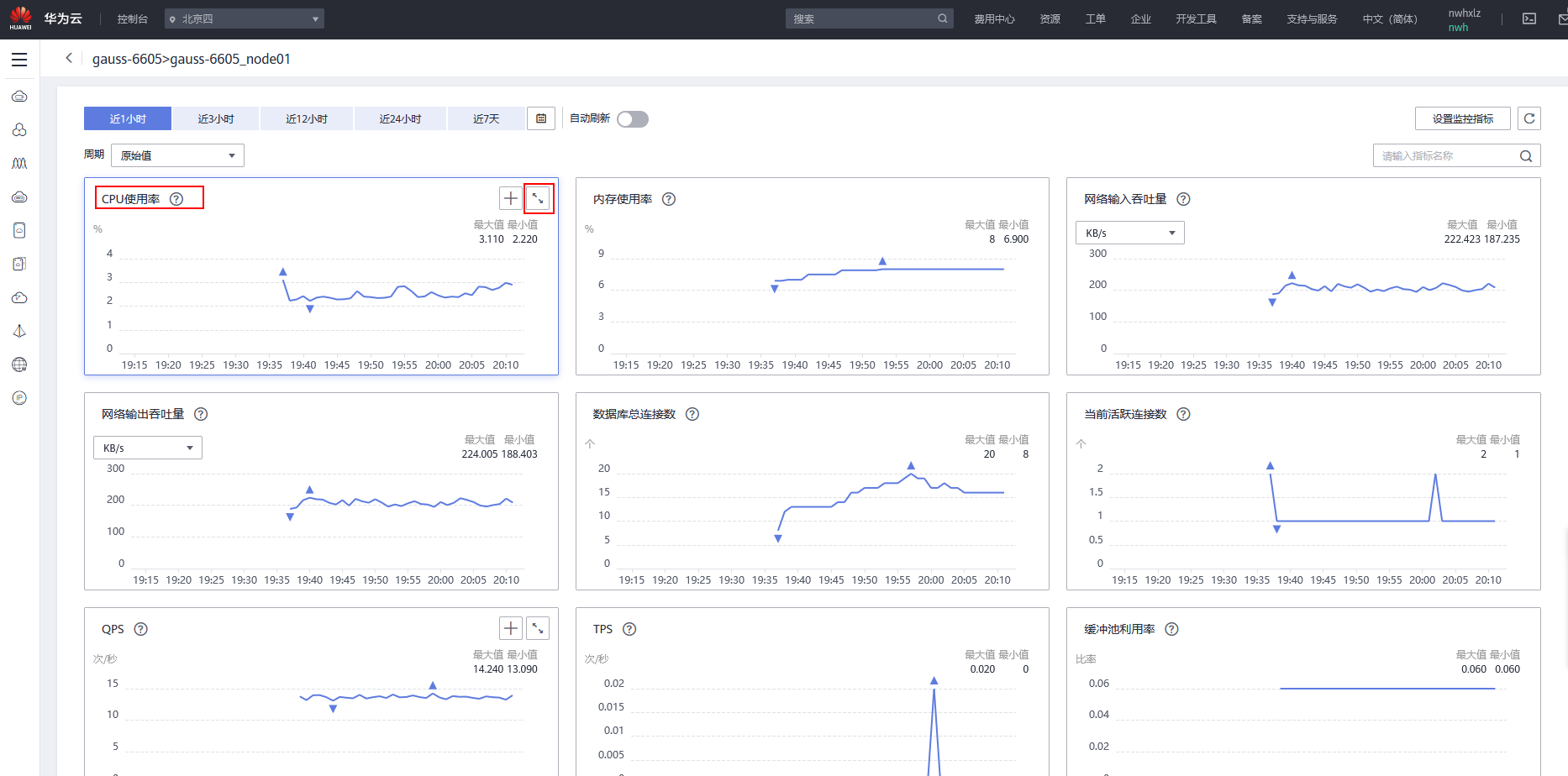
Task: Show help for CPU使用率
Action: [176, 199]
